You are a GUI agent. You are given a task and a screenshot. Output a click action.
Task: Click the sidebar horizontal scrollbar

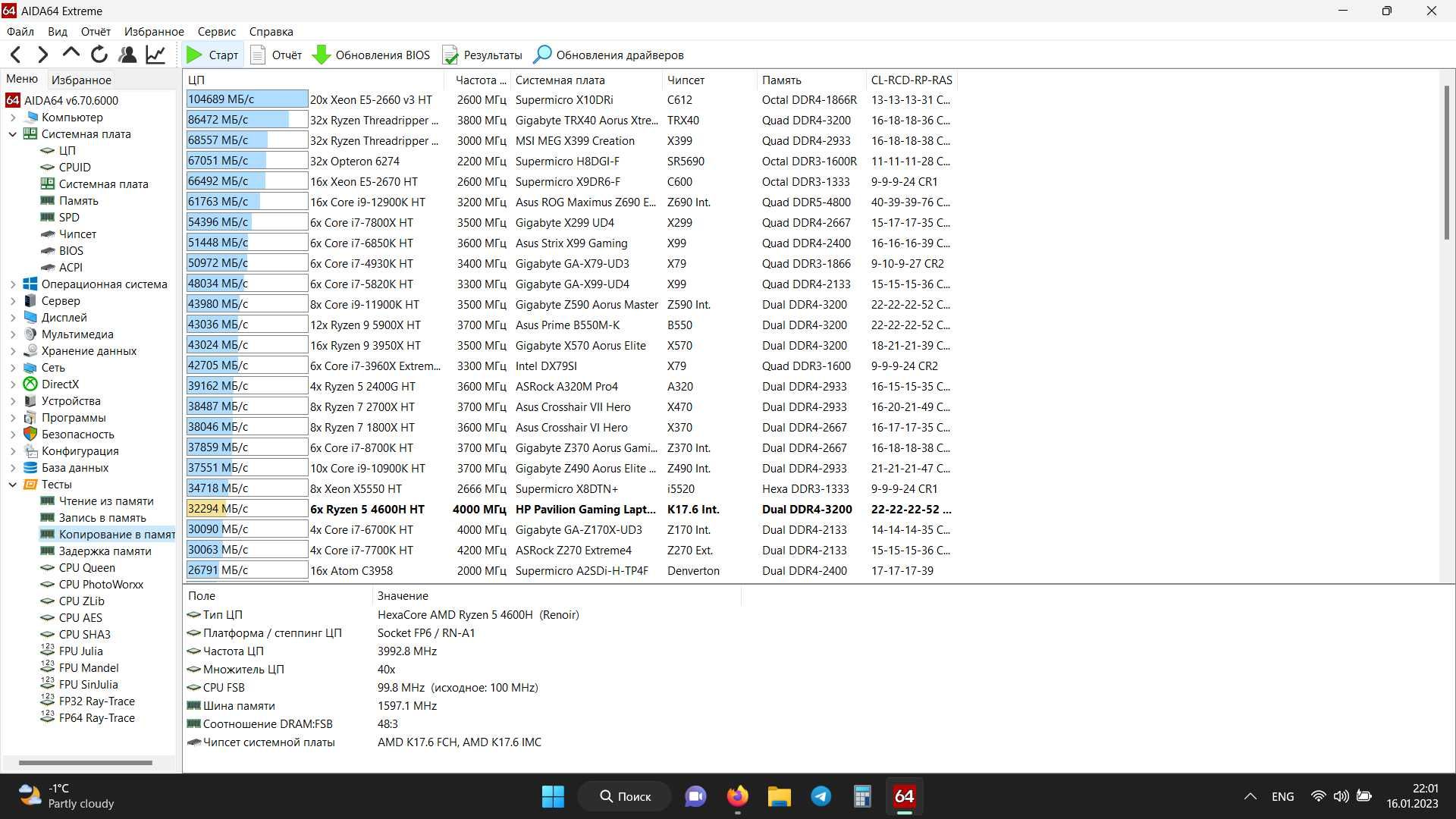coord(86,763)
